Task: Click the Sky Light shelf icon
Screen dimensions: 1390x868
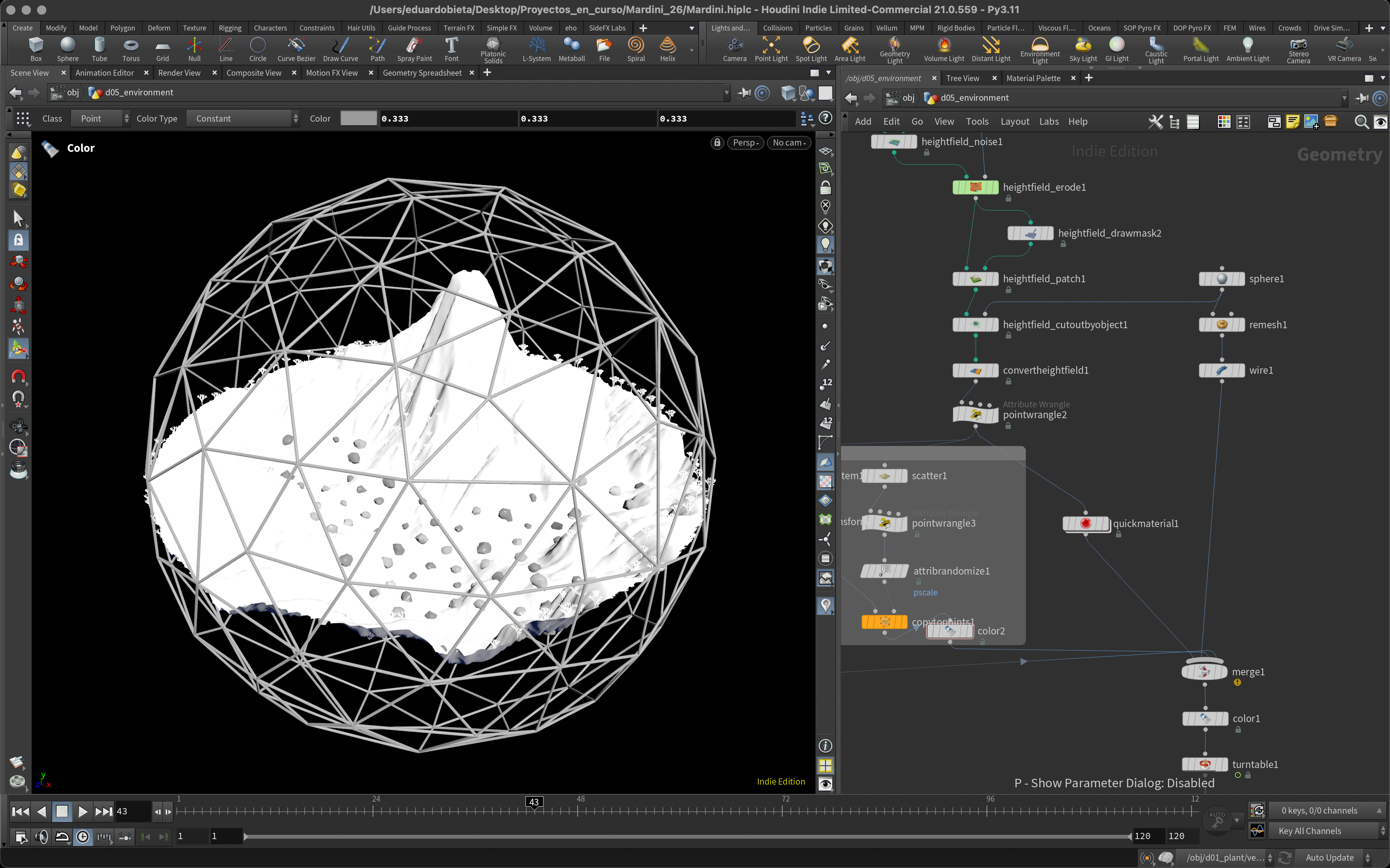Action: pyautogui.click(x=1082, y=49)
